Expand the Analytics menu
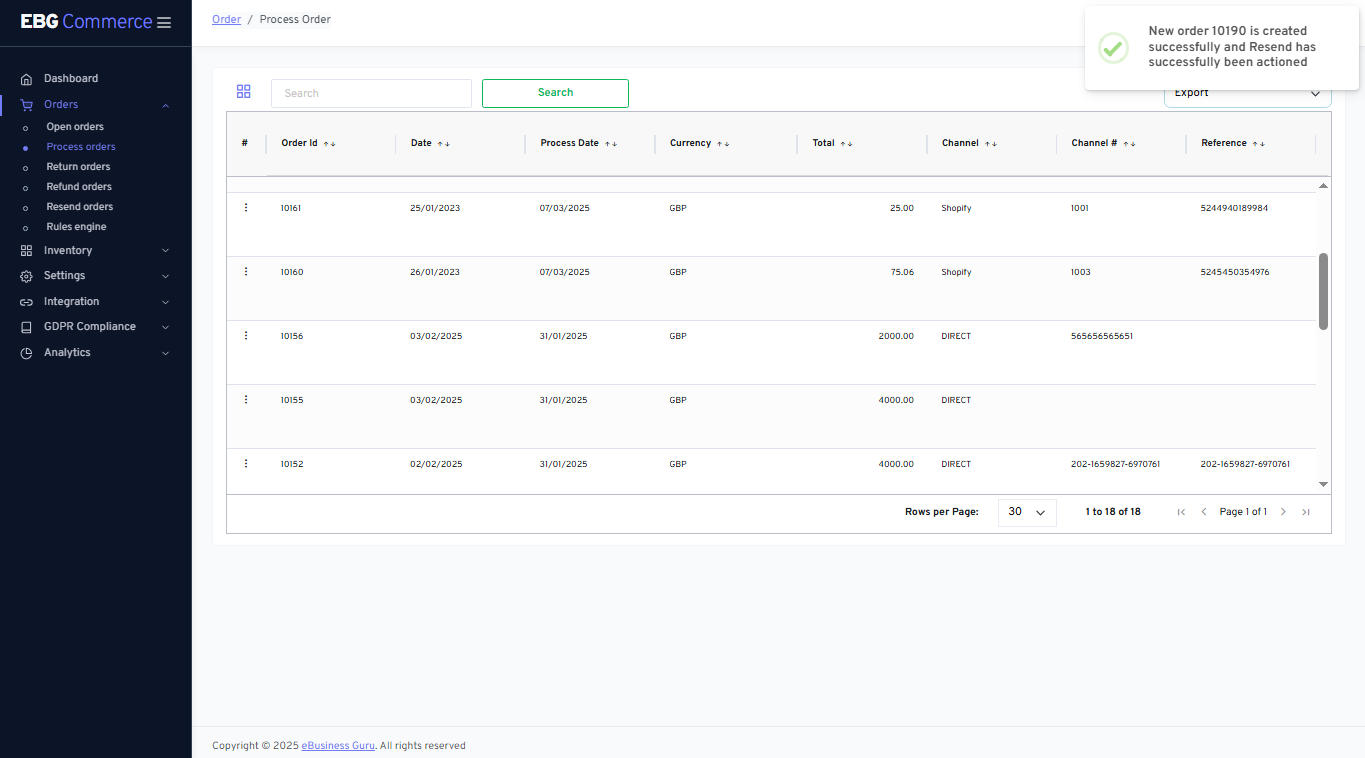This screenshot has height=758, width=1365. (x=95, y=353)
